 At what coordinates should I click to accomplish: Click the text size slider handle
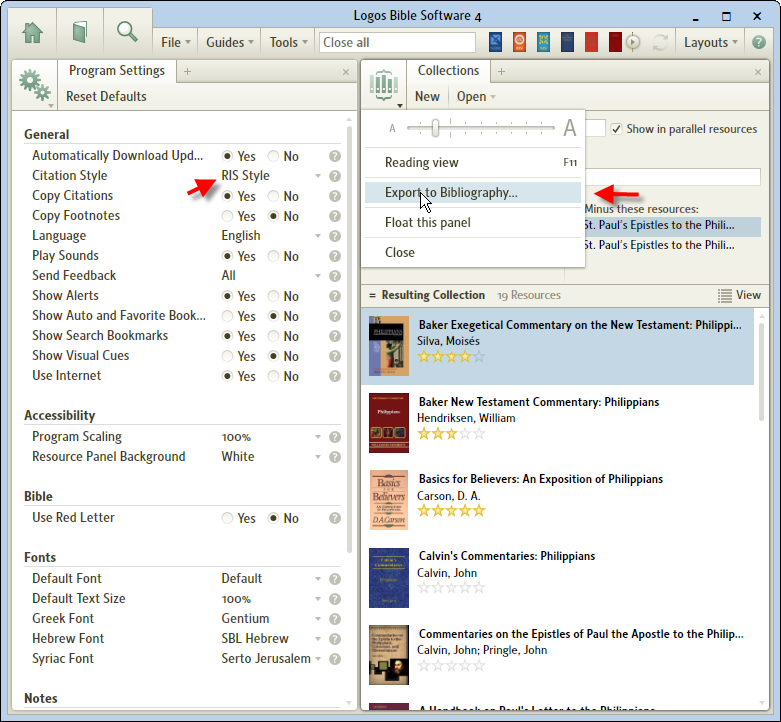coord(435,128)
